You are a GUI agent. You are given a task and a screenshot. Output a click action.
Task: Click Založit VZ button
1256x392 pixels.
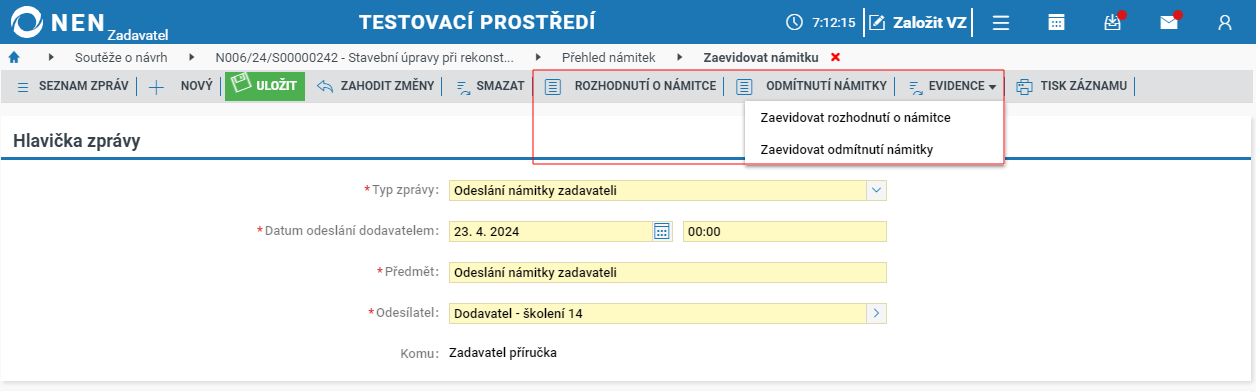pos(918,22)
